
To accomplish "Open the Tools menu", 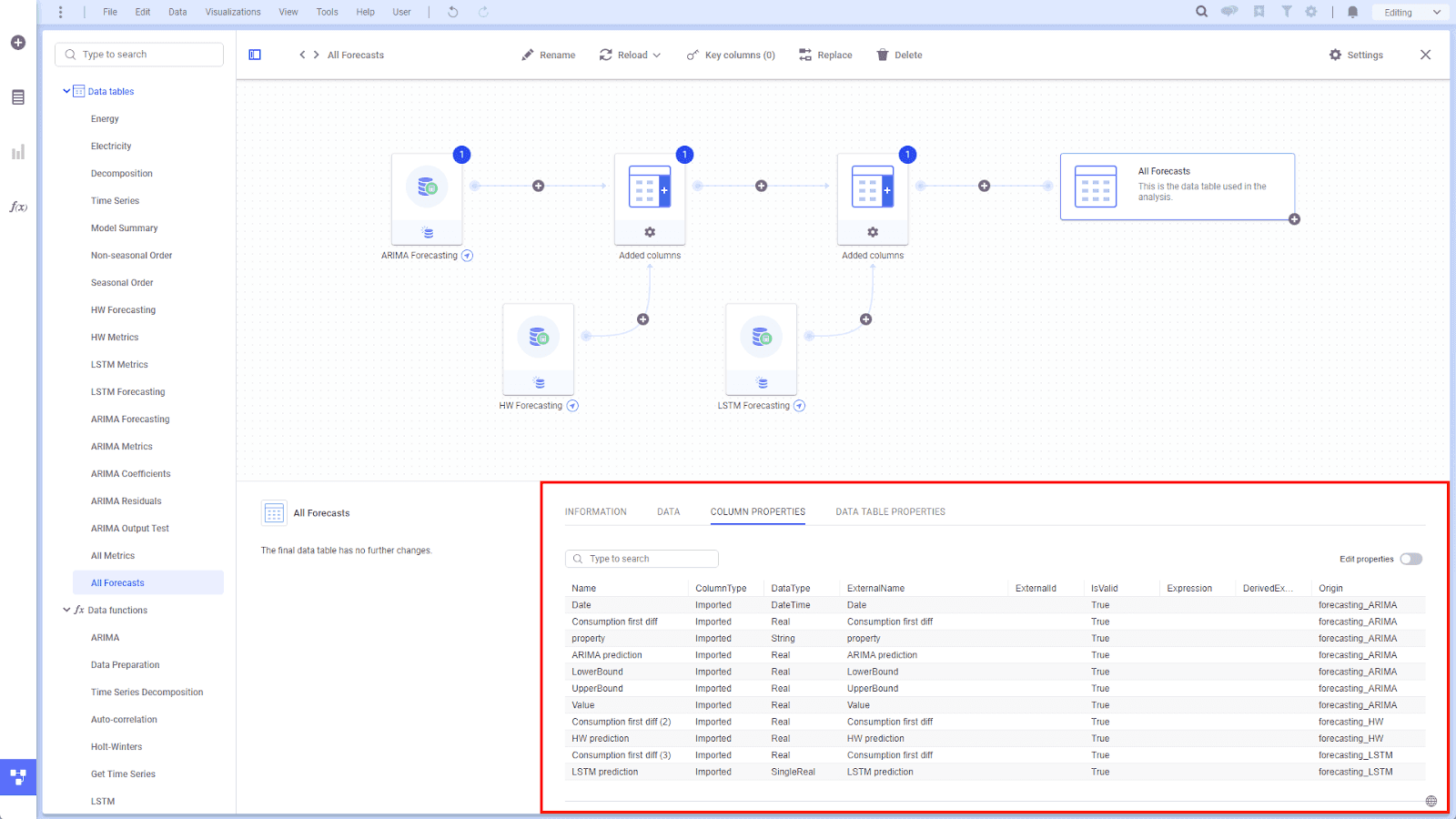I will [327, 12].
